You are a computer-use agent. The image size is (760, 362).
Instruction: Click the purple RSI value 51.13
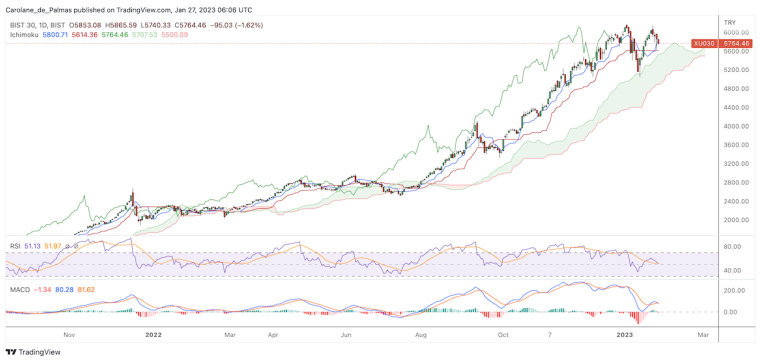click(32, 246)
